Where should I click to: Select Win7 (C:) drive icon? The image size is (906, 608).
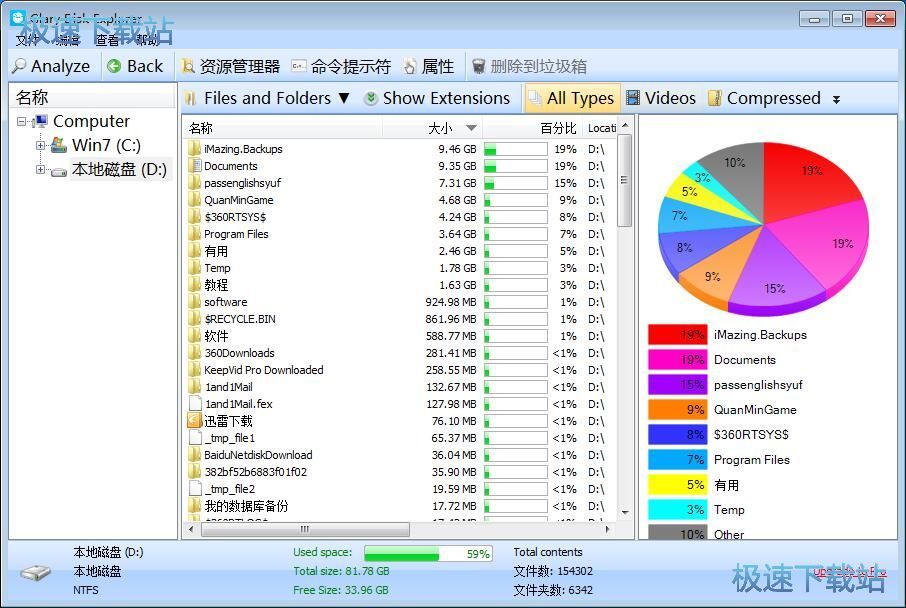tap(58, 145)
